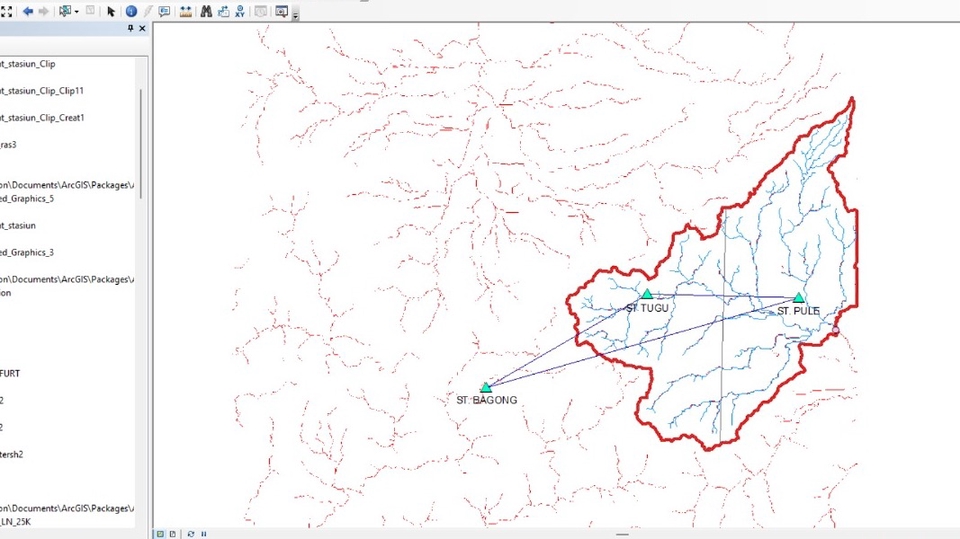Image resolution: width=960 pixels, height=539 pixels.
Task: Expand the toolbar options overflow arrow
Action: click(295, 15)
